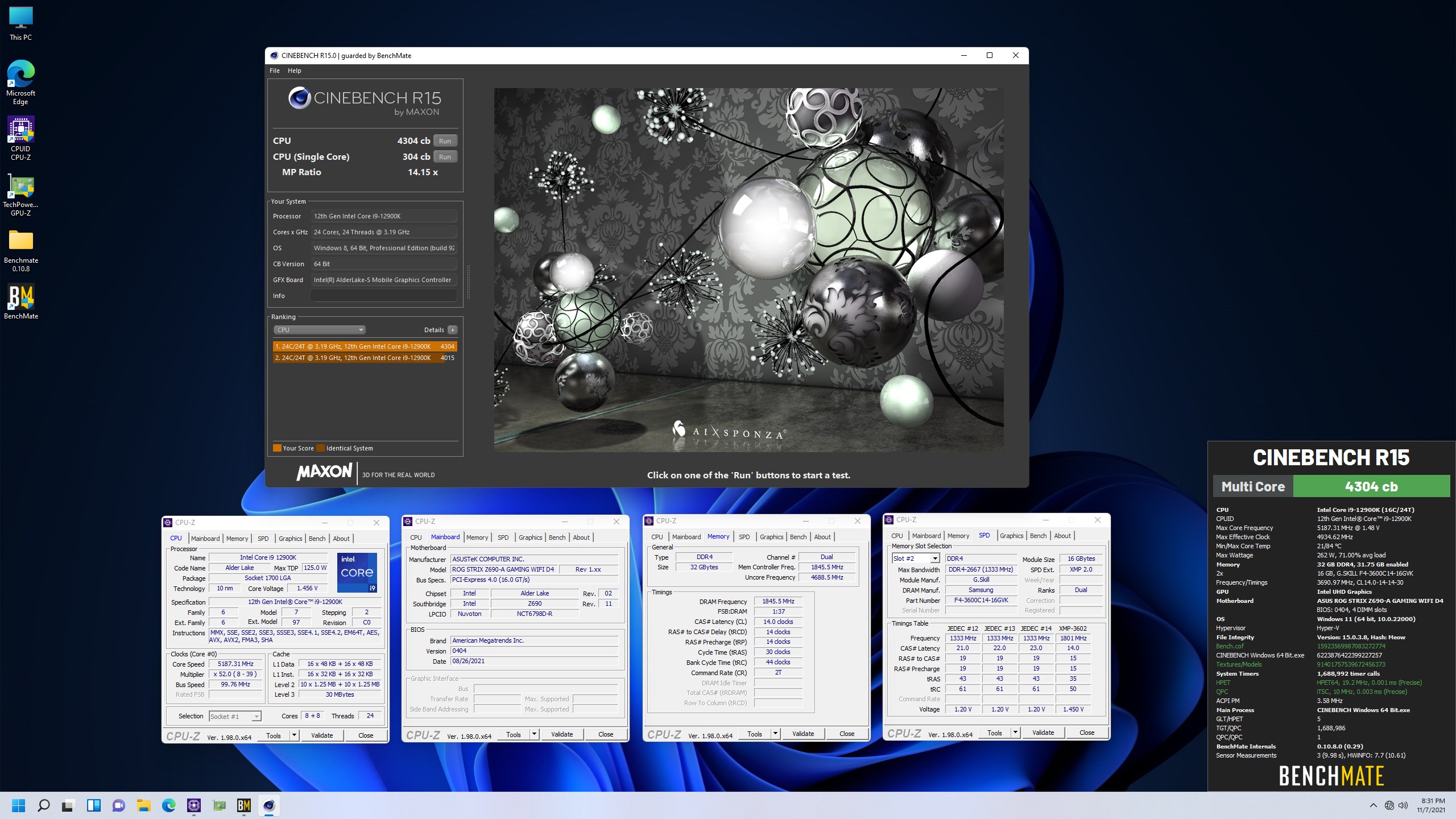Image resolution: width=1456 pixels, height=819 pixels.
Task: Open SPD tab in third CPU-Z window
Action: pos(744,537)
